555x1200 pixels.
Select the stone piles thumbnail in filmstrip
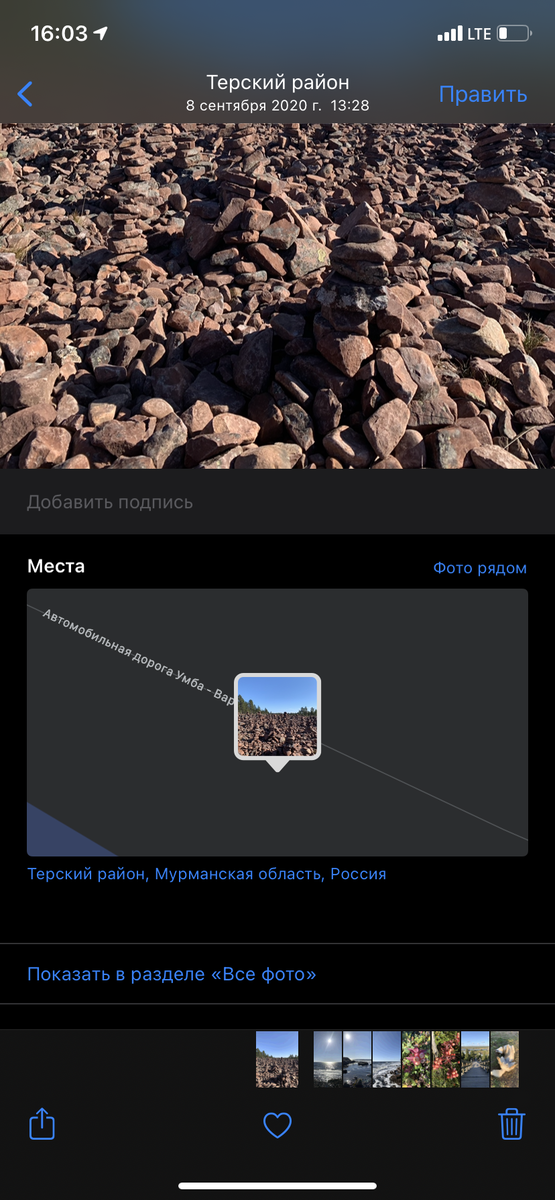[277, 1059]
